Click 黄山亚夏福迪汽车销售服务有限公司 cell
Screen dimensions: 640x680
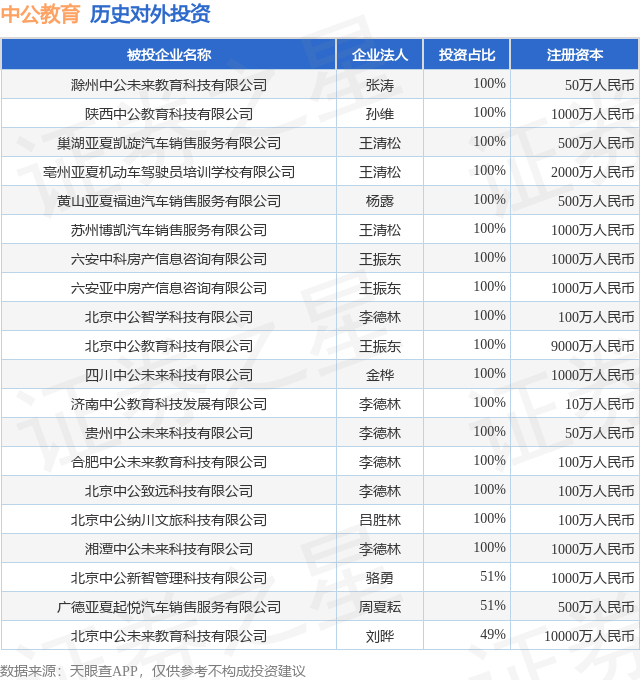pos(169,201)
